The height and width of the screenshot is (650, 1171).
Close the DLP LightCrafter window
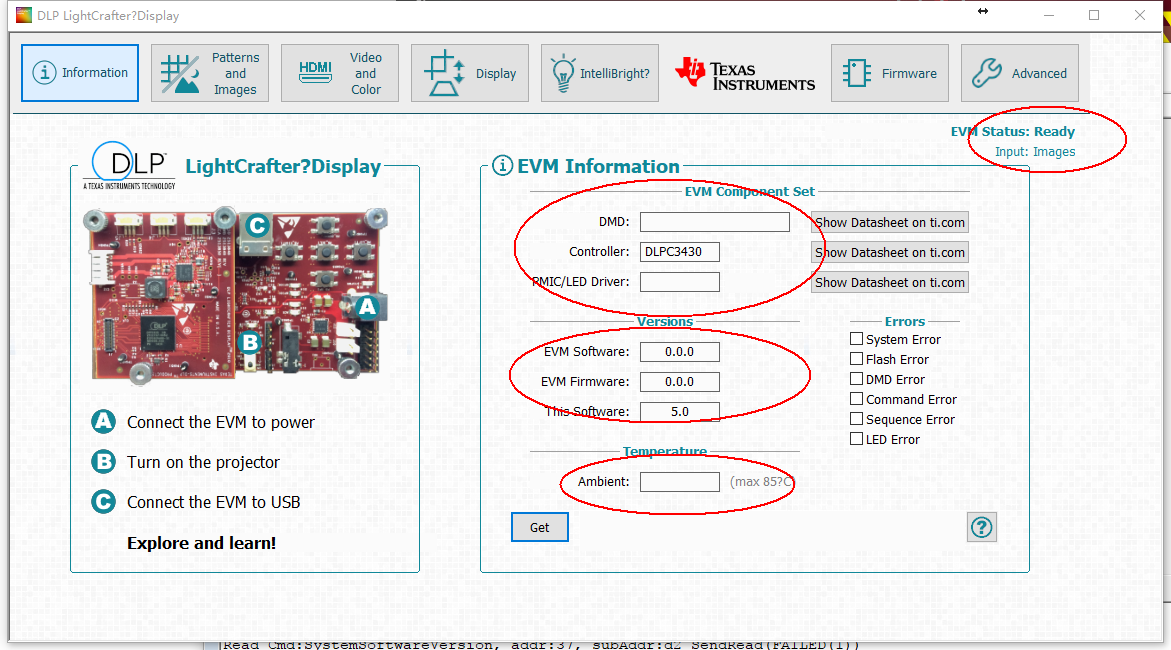click(x=1140, y=15)
